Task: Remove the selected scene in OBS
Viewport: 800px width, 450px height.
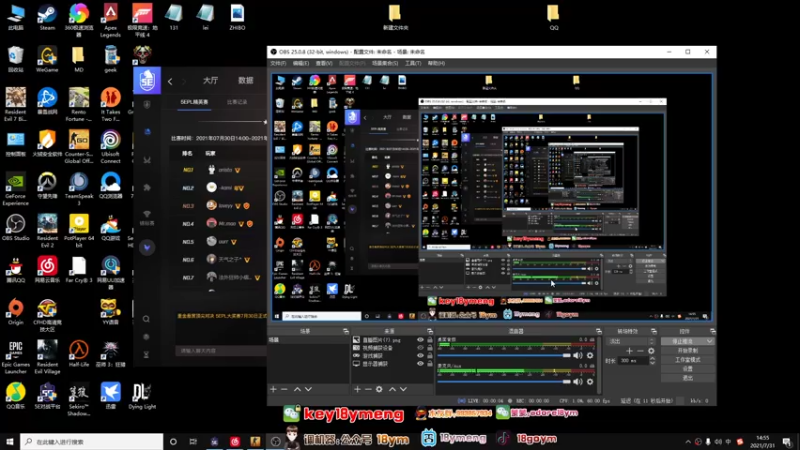Action: pos(285,389)
